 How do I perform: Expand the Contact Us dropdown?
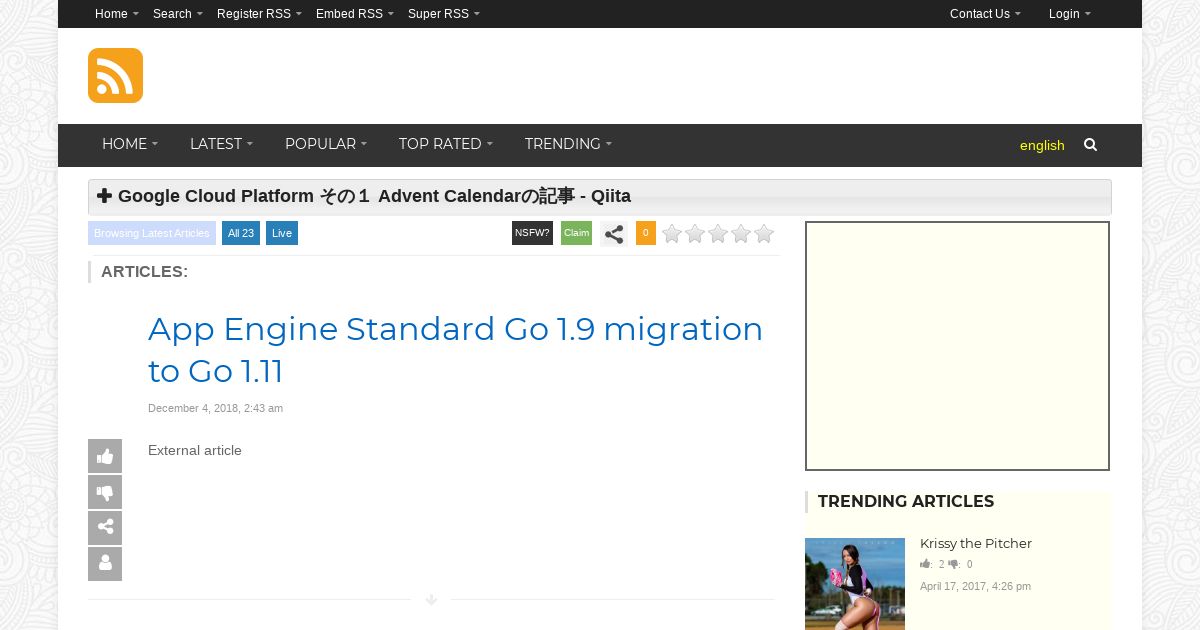[x=985, y=14]
